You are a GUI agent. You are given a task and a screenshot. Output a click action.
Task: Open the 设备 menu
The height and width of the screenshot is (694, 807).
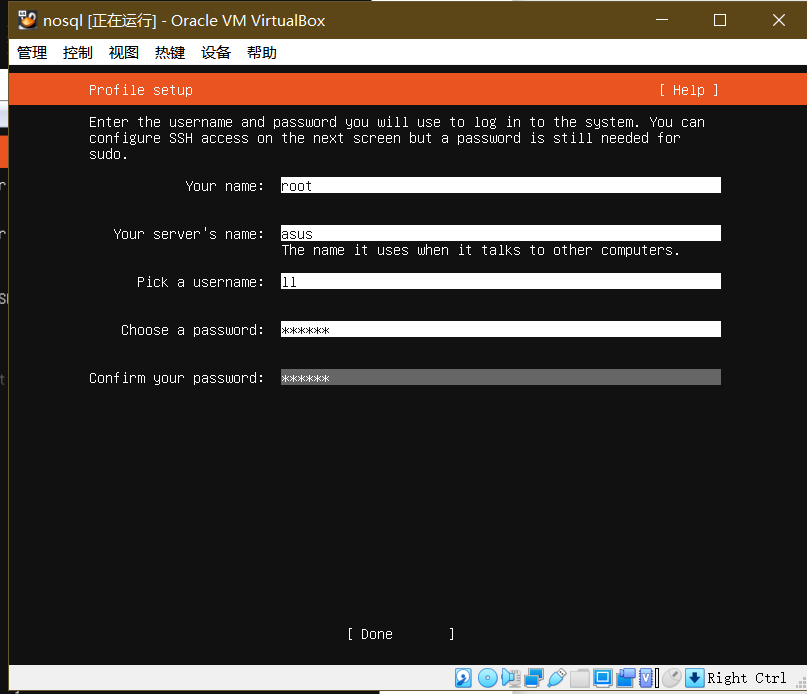[216, 53]
